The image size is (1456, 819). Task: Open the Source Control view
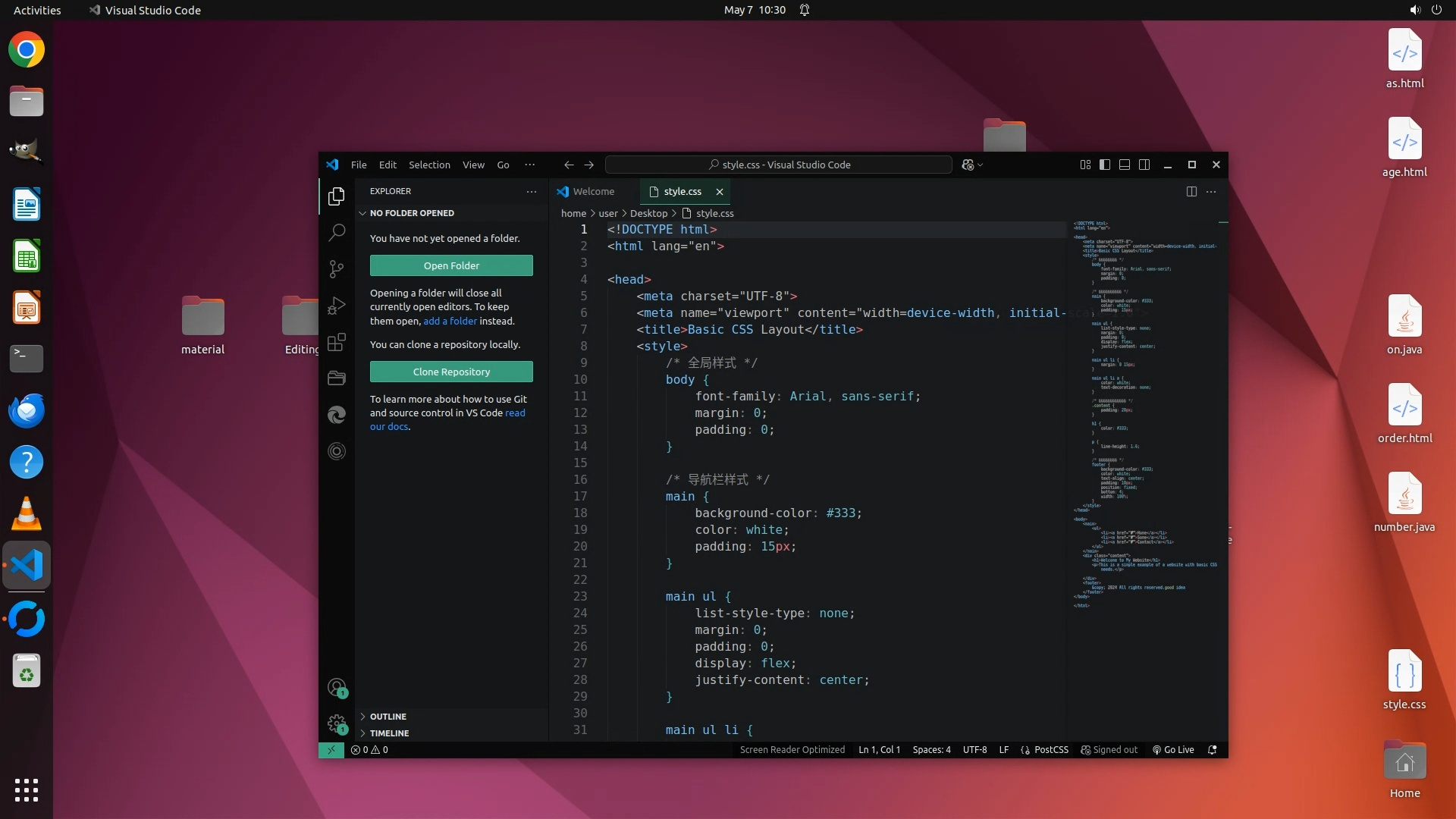point(337,269)
